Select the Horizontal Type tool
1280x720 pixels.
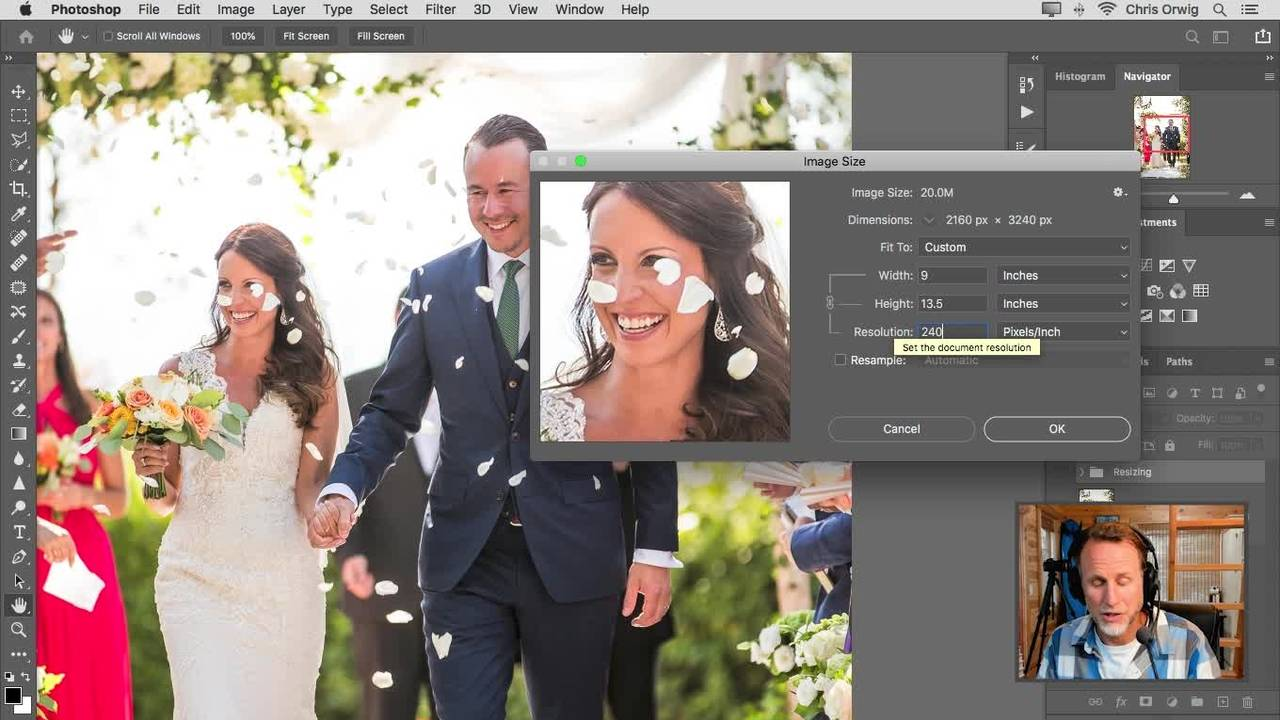coord(18,532)
